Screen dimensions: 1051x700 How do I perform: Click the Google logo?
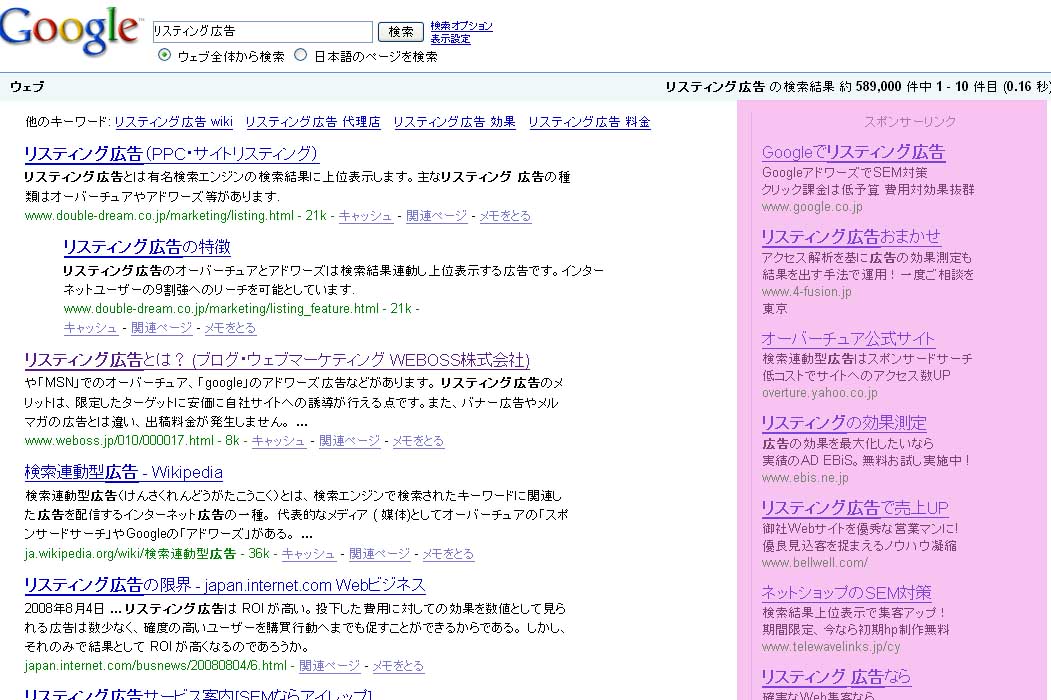point(70,30)
